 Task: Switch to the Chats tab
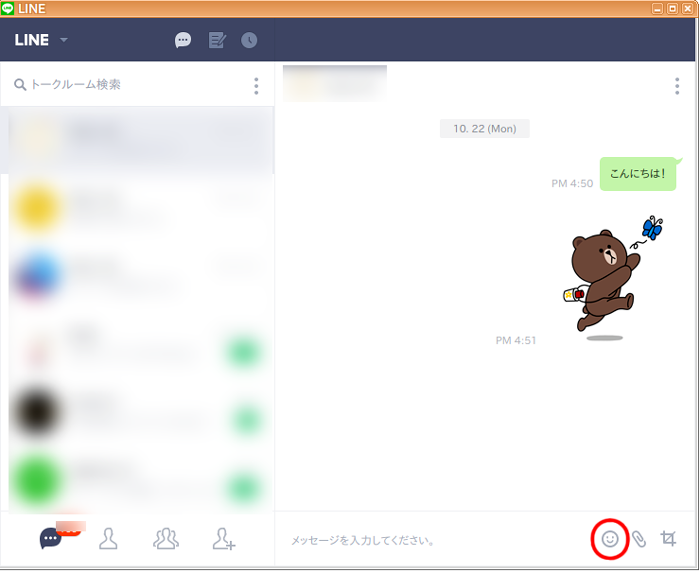50,538
